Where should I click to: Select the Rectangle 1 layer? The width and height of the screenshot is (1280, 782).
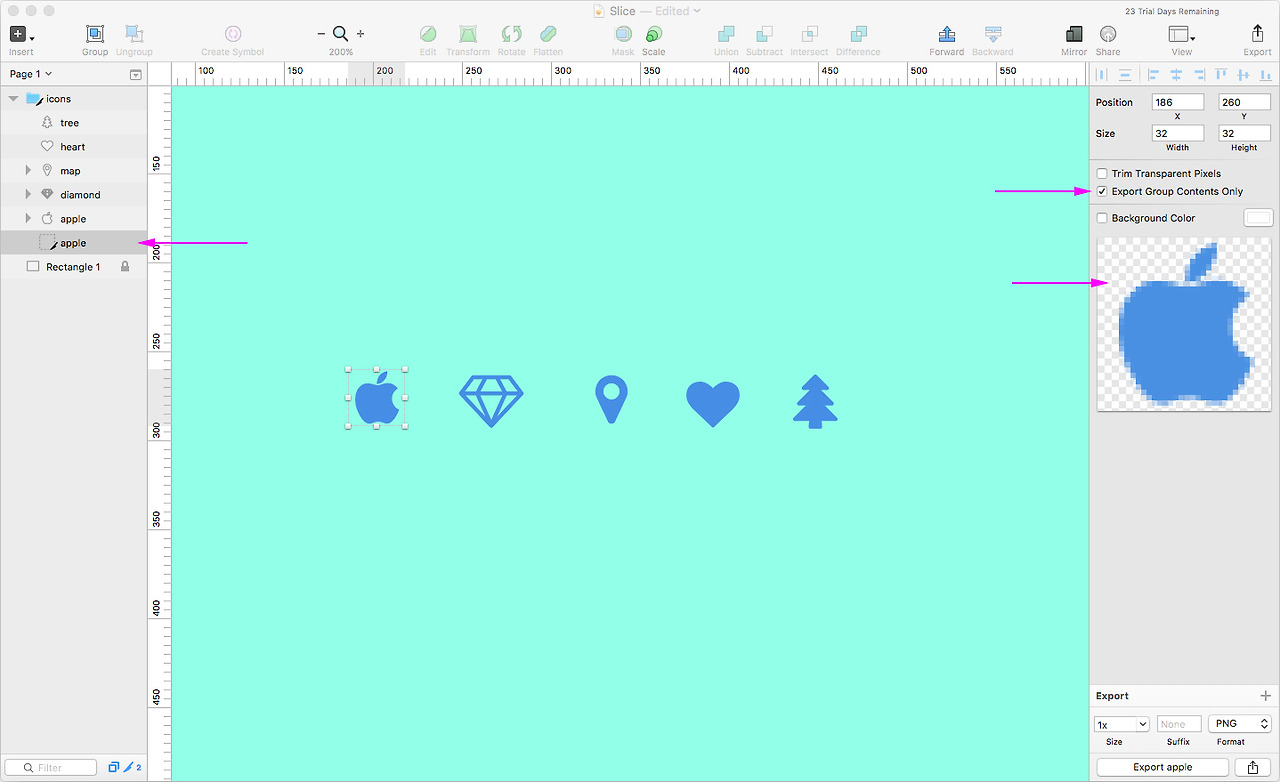[74, 267]
